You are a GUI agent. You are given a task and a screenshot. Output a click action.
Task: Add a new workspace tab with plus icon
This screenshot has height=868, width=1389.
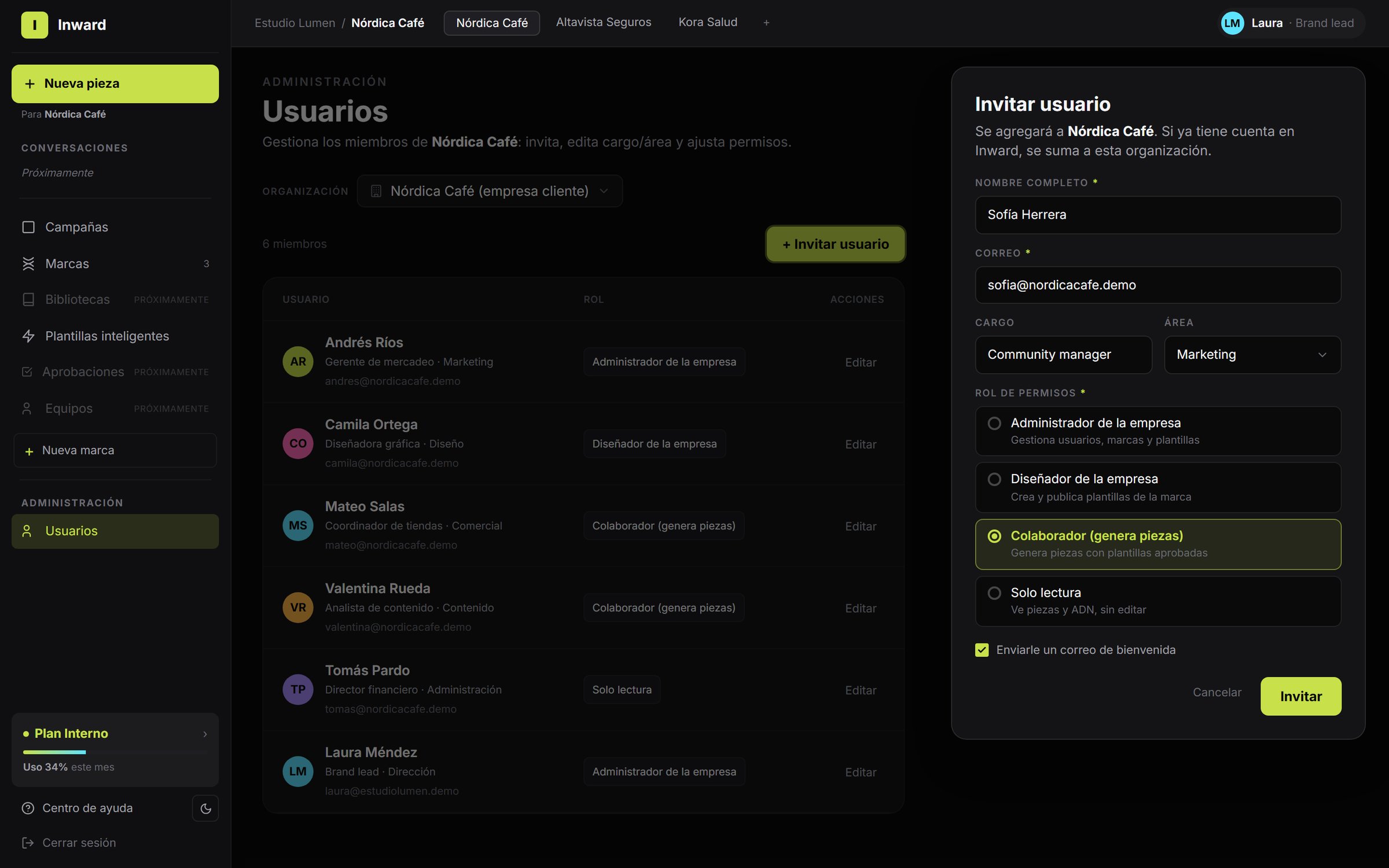point(766,23)
